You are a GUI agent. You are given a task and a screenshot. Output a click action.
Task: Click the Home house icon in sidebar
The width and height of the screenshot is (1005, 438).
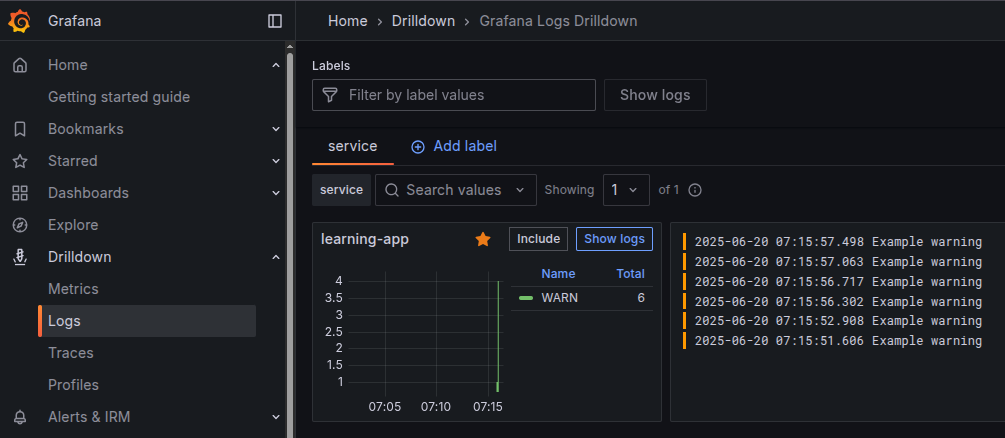(x=21, y=65)
